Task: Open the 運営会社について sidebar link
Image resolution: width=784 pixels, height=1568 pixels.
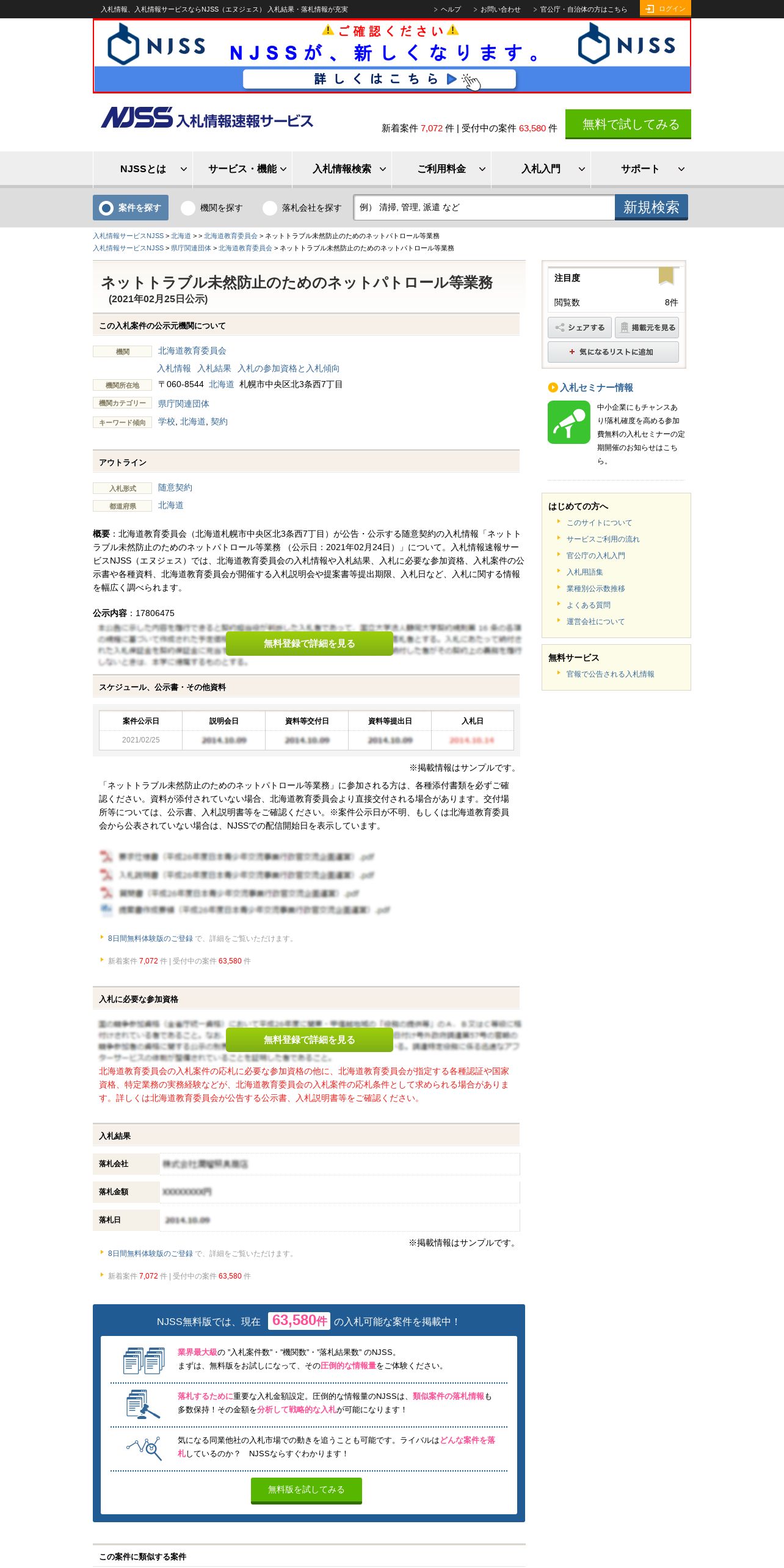Action: 595,622
